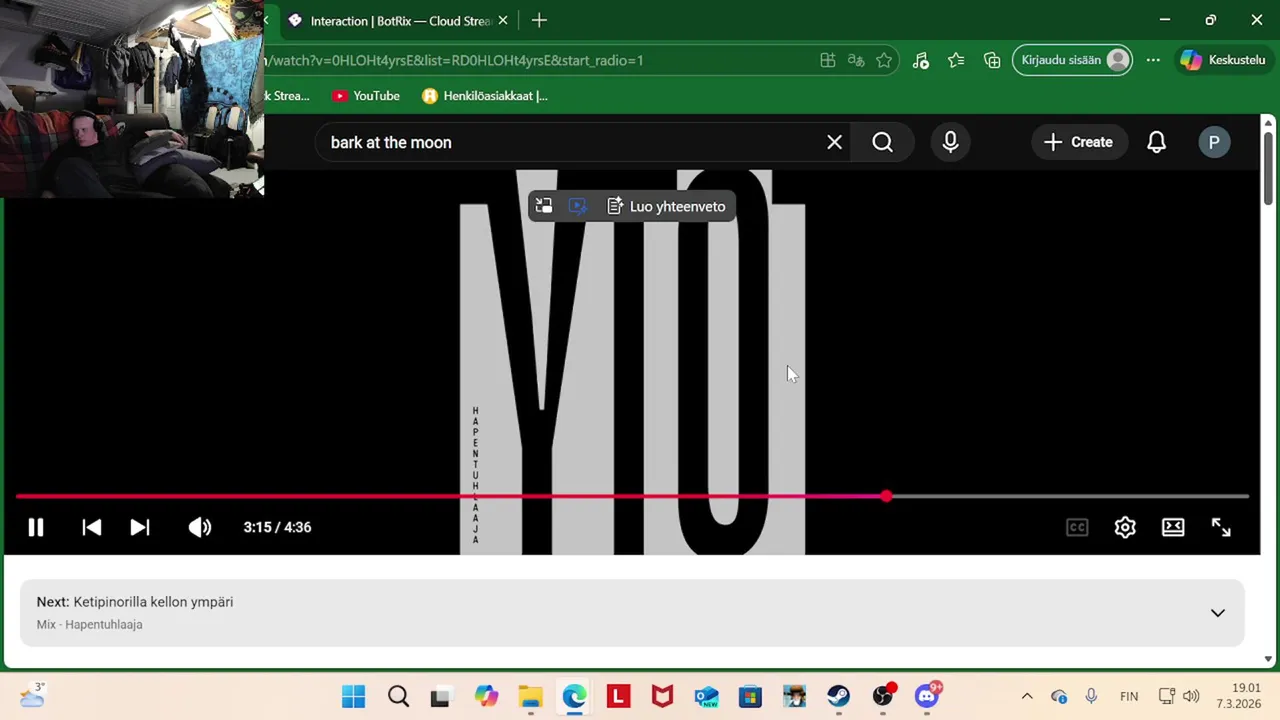
Task: Mute the video volume
Action: click(x=200, y=527)
